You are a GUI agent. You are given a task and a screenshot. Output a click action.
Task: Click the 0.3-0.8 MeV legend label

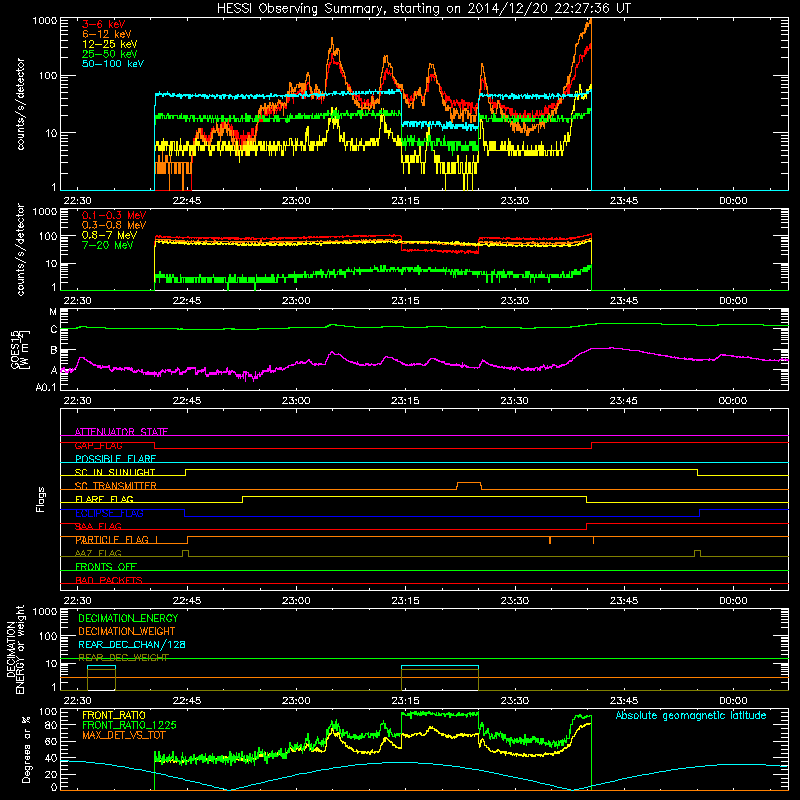click(114, 225)
